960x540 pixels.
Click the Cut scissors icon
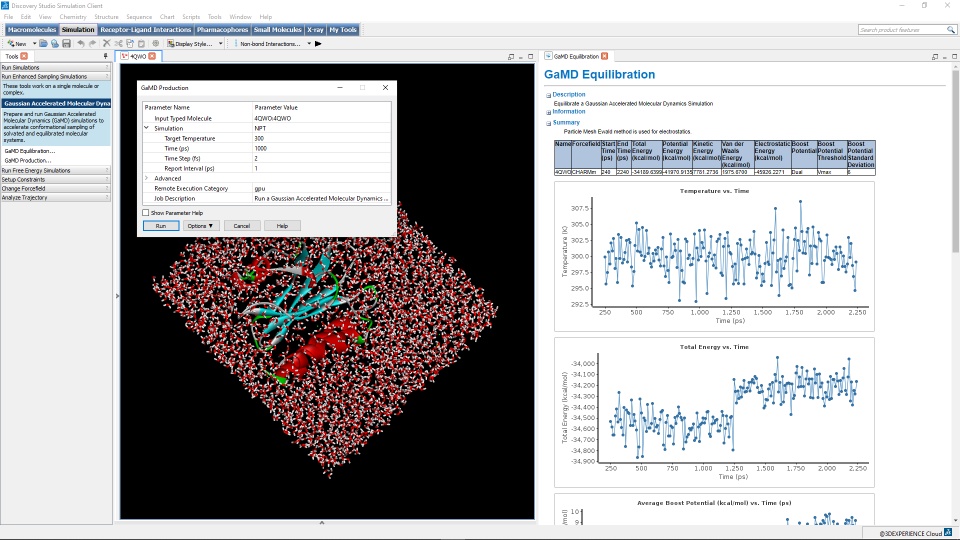[118, 43]
